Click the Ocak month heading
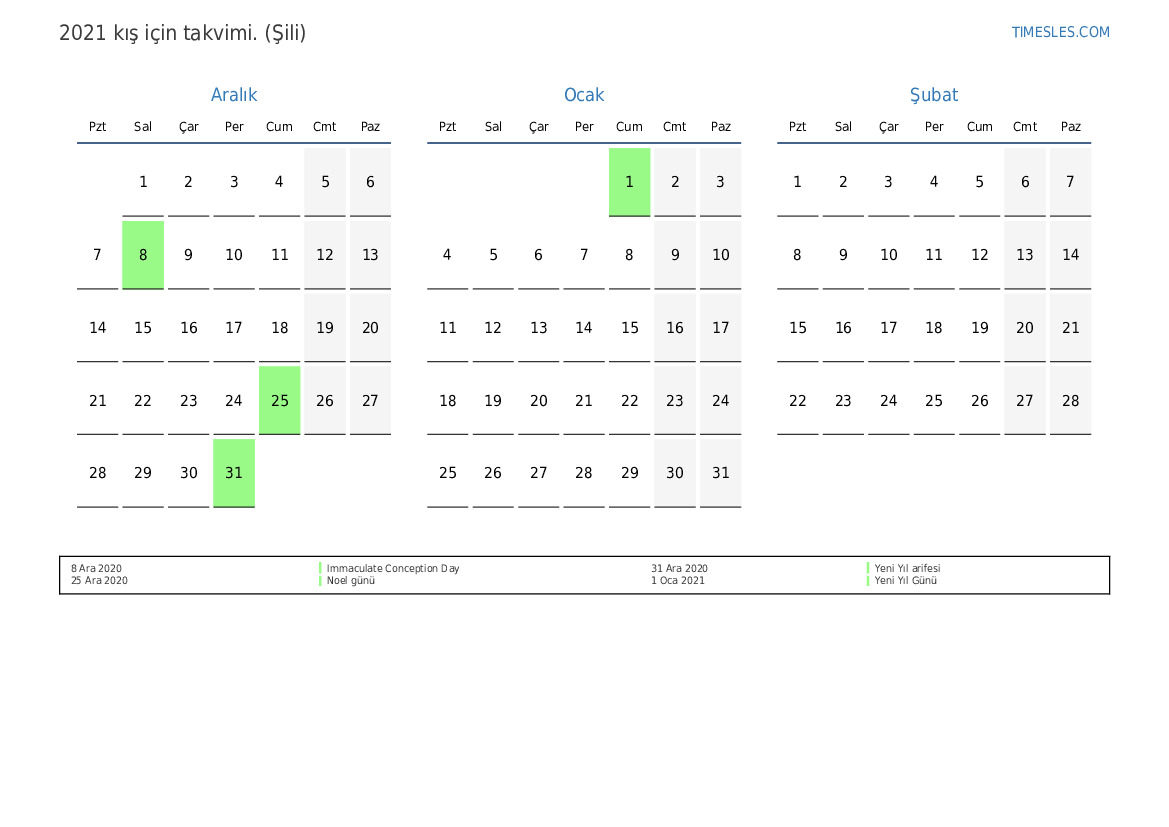Screen dimensions: 1169x827 (584, 95)
